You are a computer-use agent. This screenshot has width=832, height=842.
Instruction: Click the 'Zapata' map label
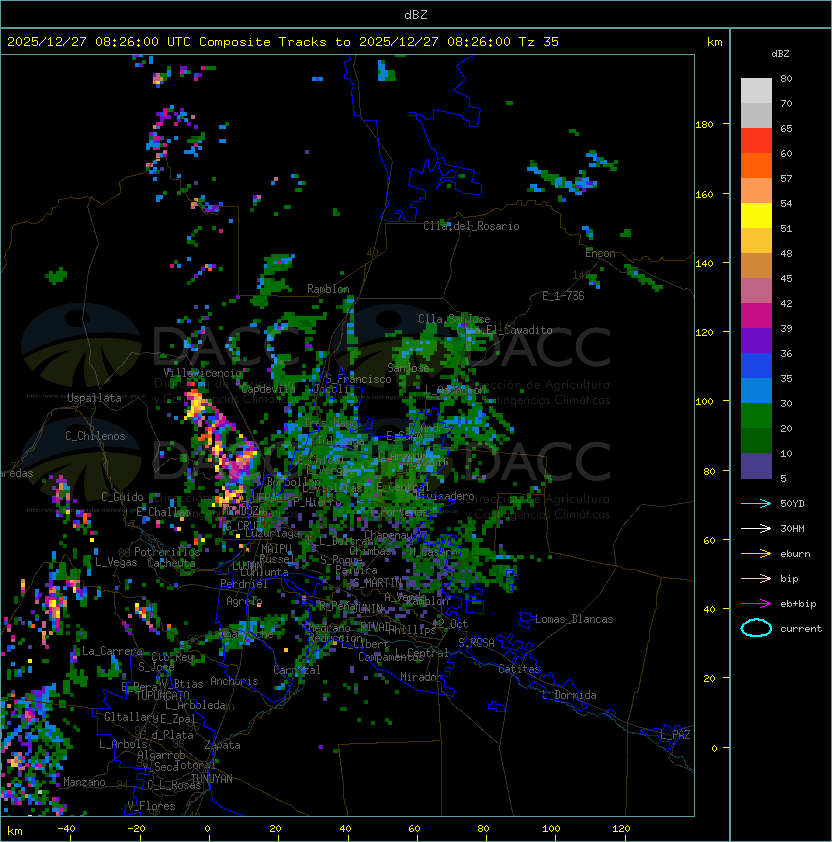click(222, 745)
